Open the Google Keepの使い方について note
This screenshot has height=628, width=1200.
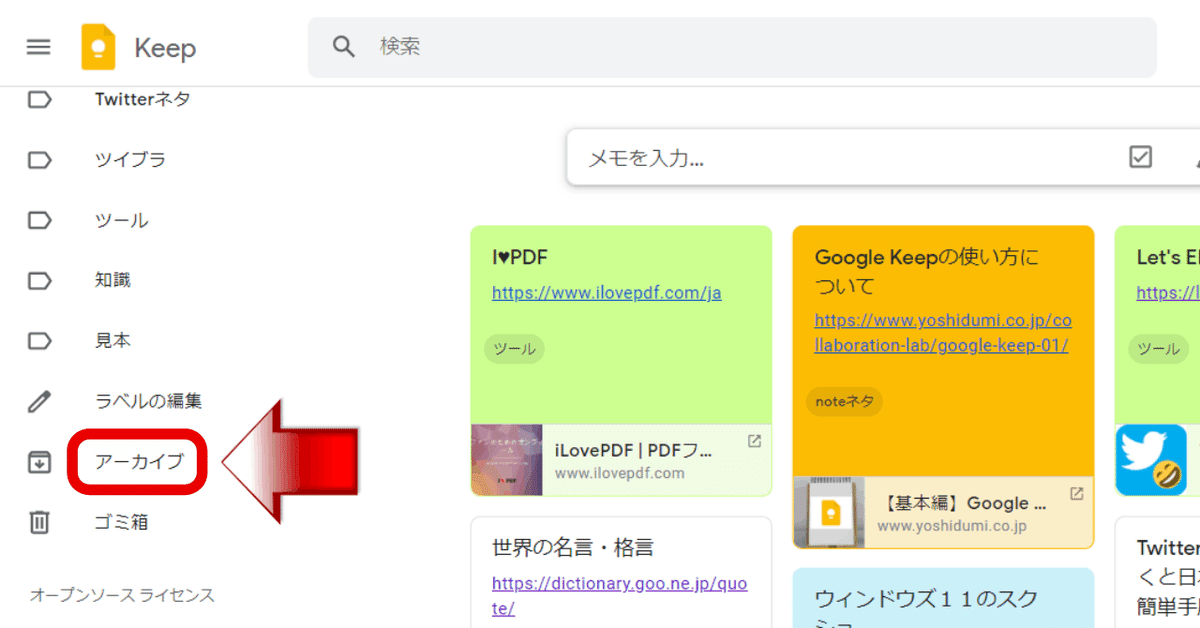click(x=927, y=272)
